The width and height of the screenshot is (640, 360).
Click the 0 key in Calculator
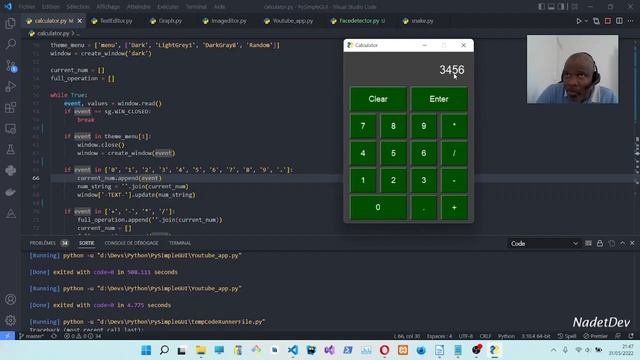coord(378,207)
